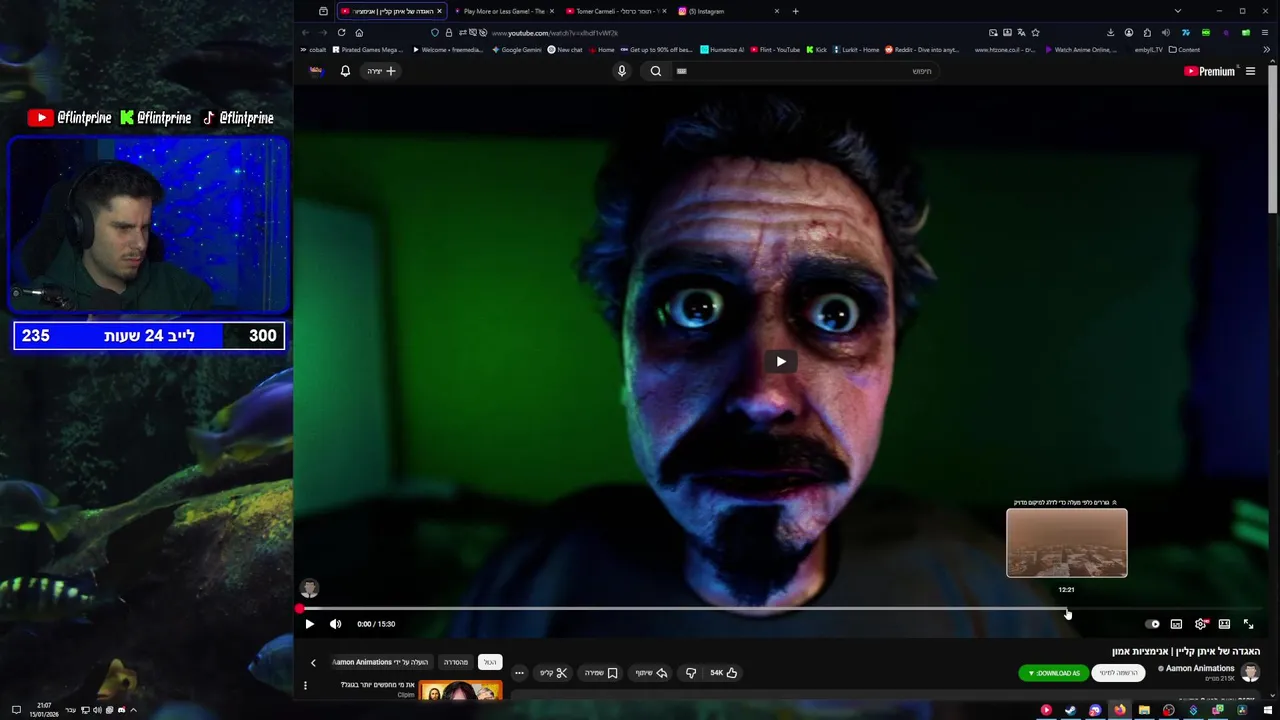Dislike the video with the thumbs-down
This screenshot has width=1280, height=720.
[x=690, y=673]
